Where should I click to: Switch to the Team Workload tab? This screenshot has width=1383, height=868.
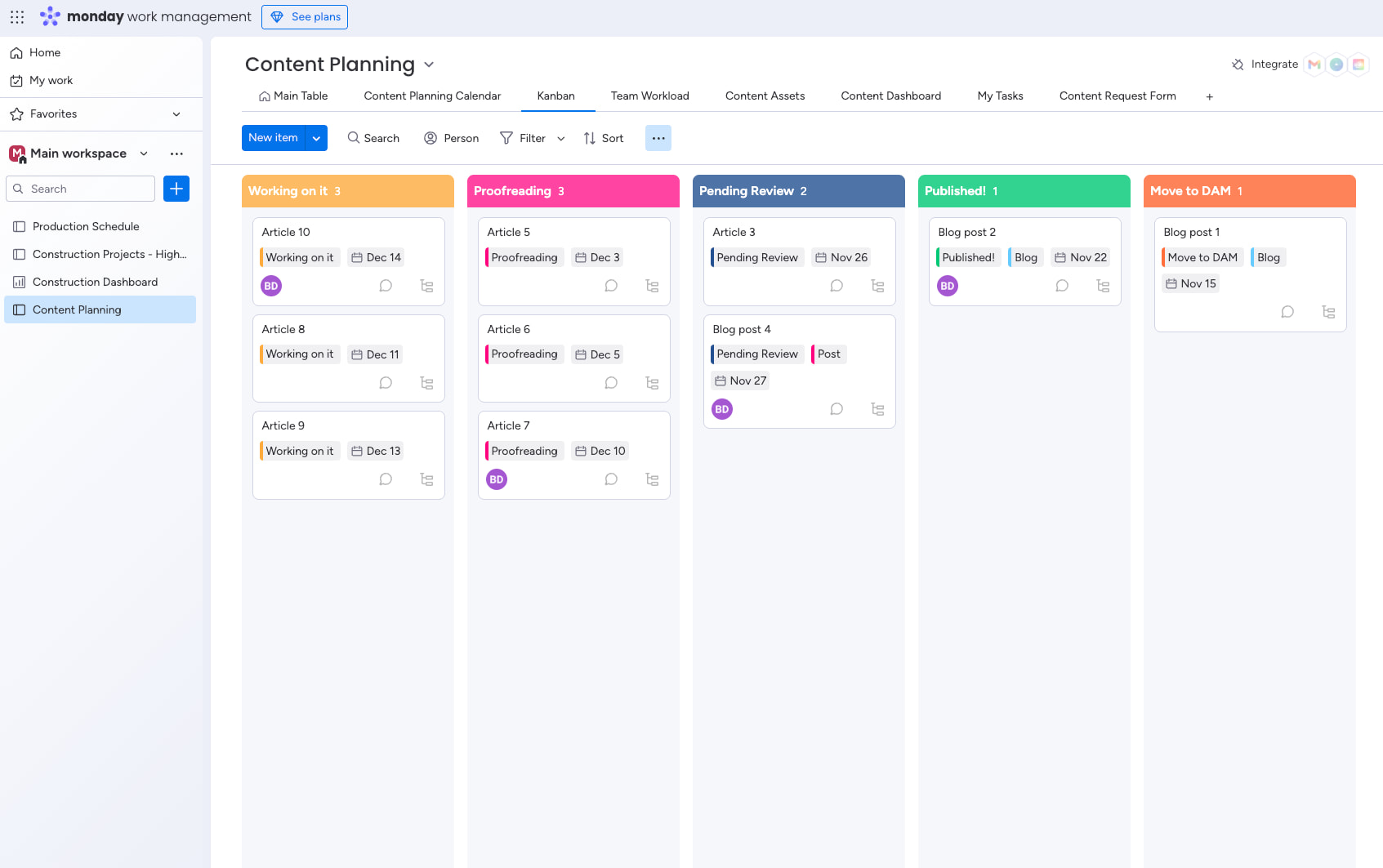(649, 96)
